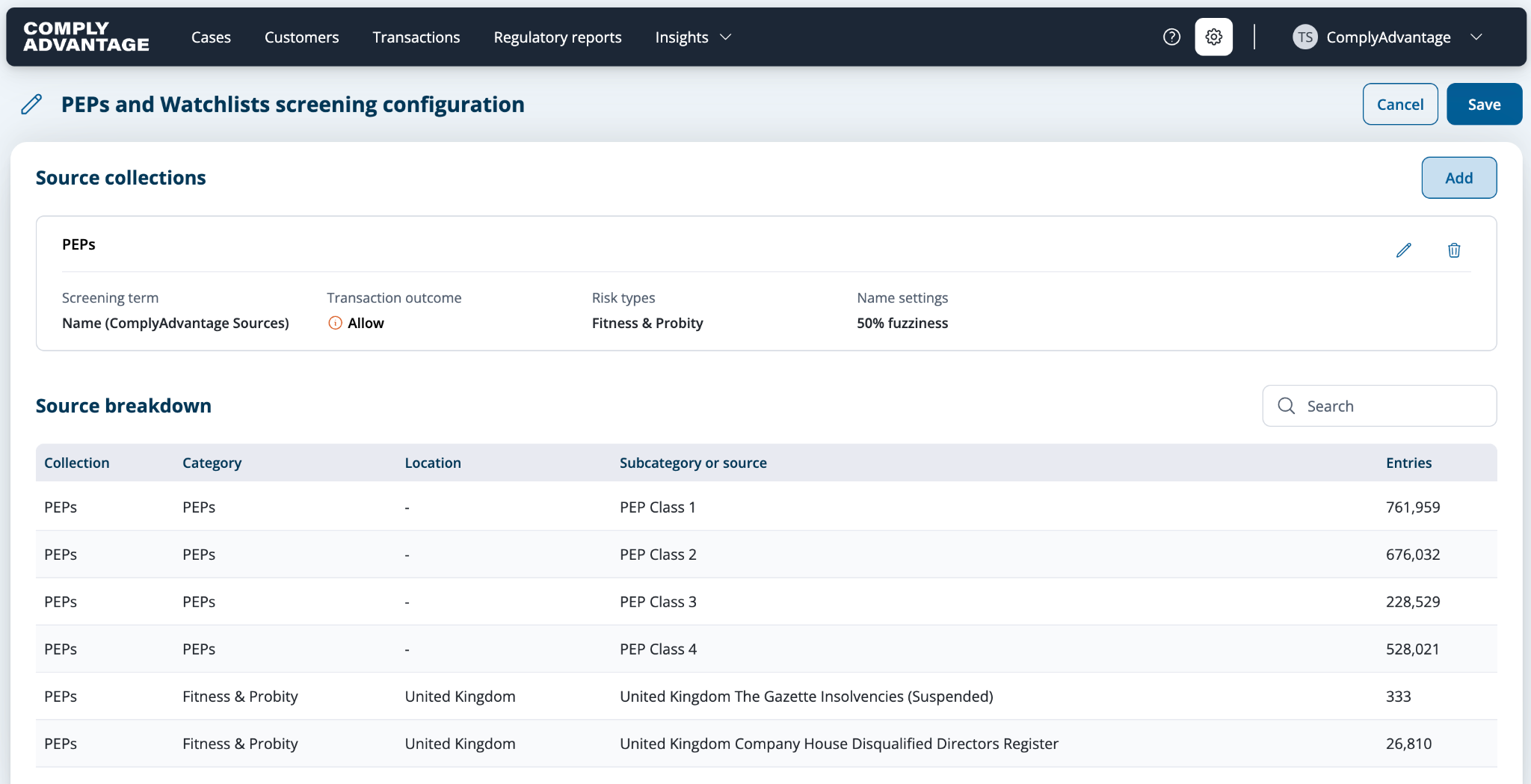The width and height of the screenshot is (1531, 784).
Task: Click the ComplyAdvantage account name
Action: (1388, 37)
